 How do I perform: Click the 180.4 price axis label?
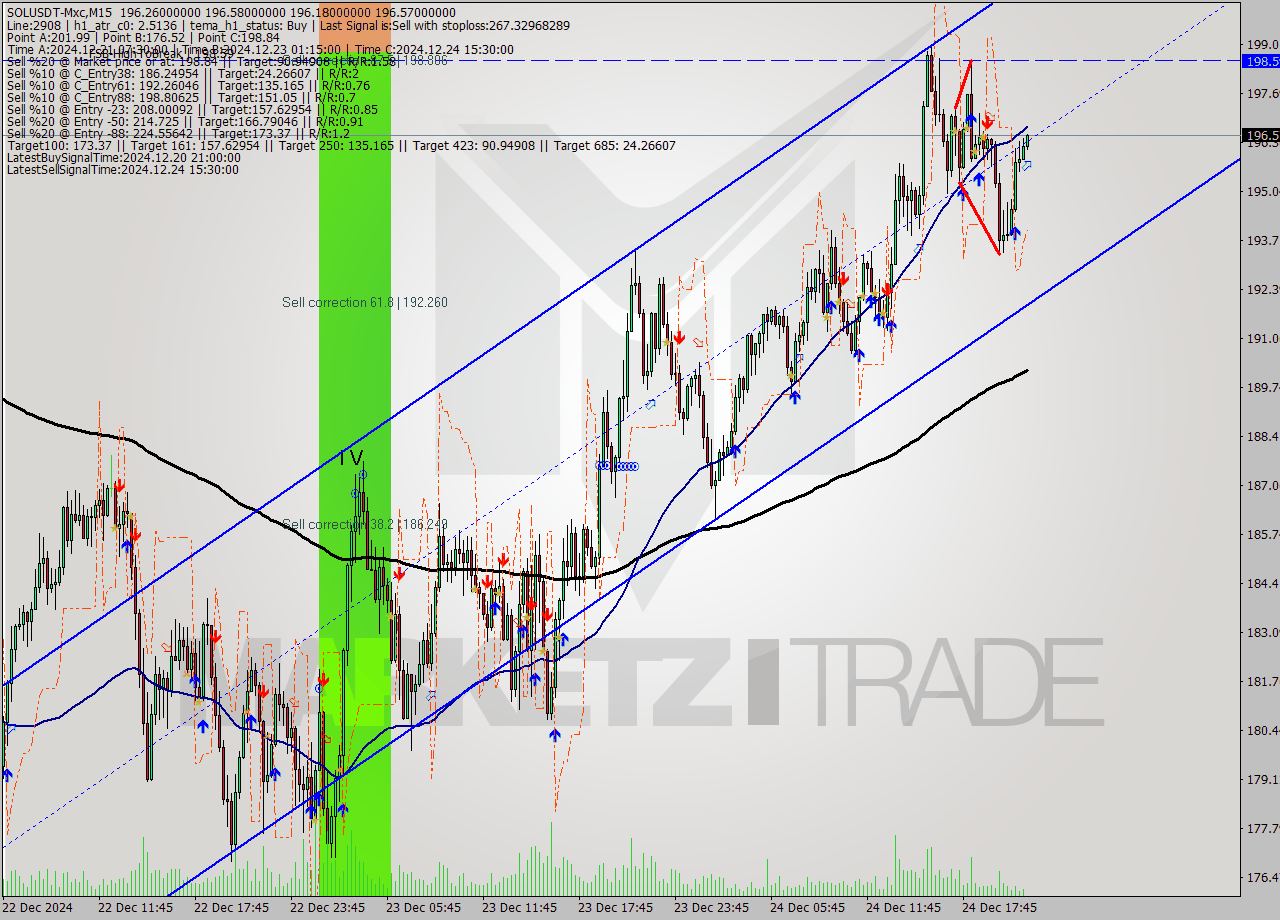(1262, 731)
